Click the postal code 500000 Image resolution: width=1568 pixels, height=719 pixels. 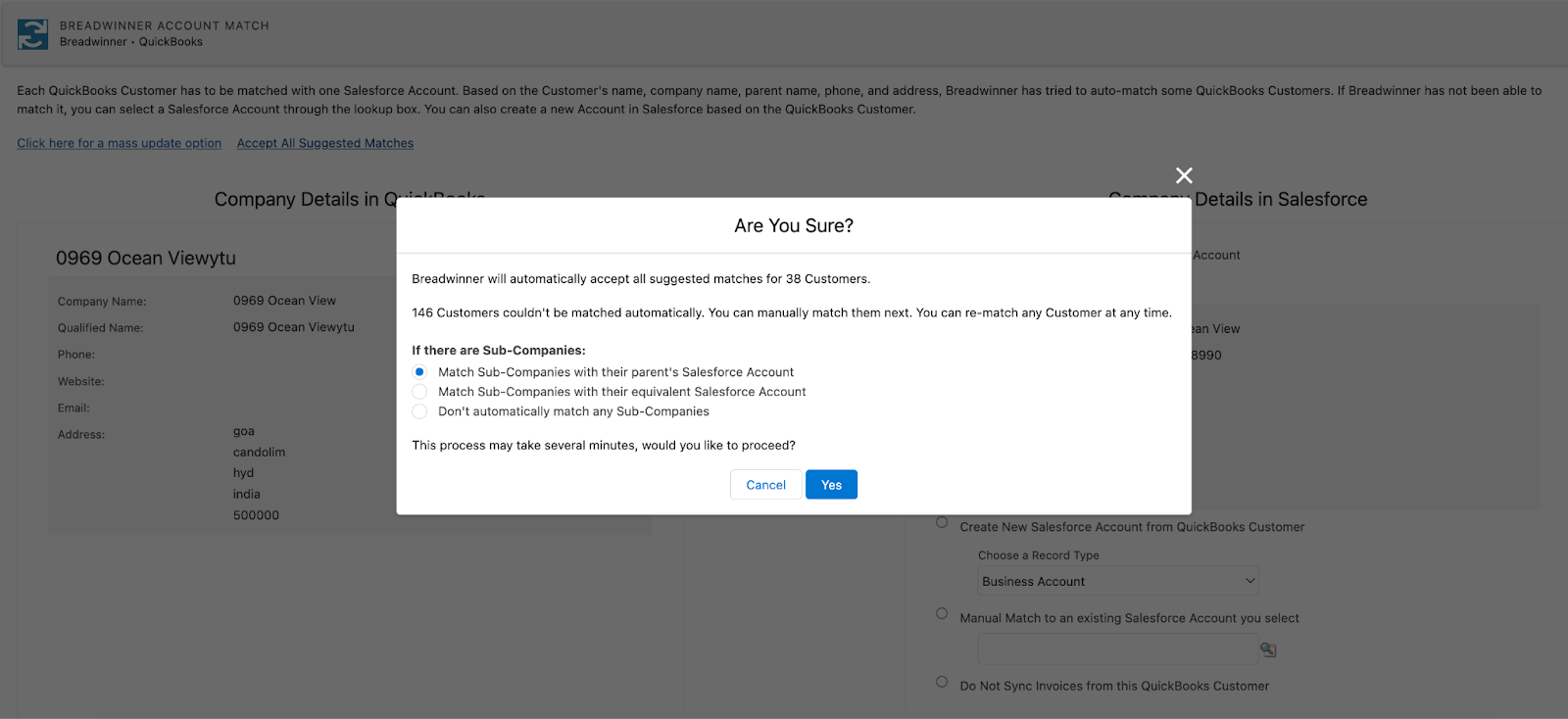click(x=256, y=515)
